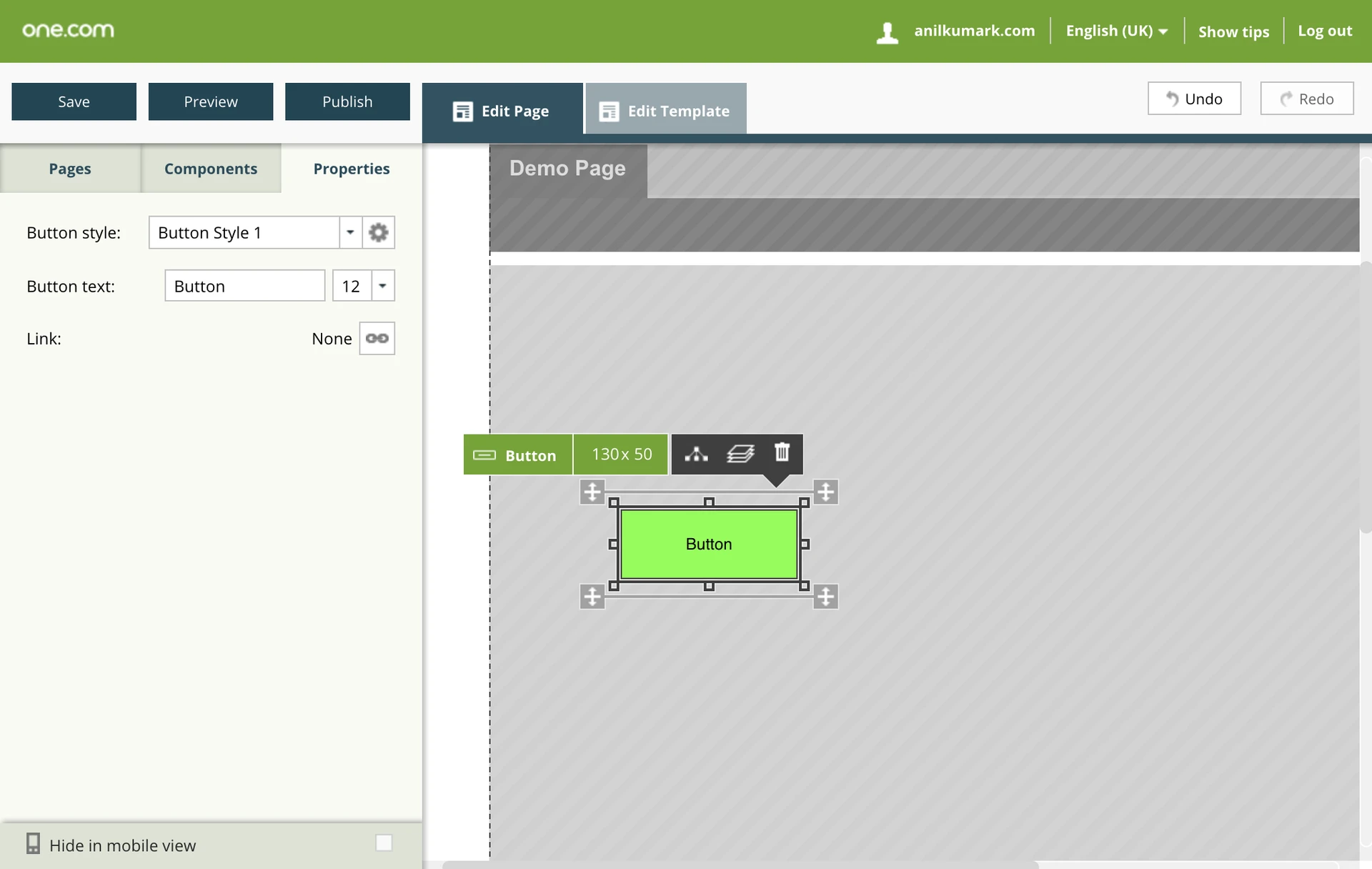Image resolution: width=1372 pixels, height=869 pixels.
Task: Click right-middle resize handle of button
Action: 805,545
